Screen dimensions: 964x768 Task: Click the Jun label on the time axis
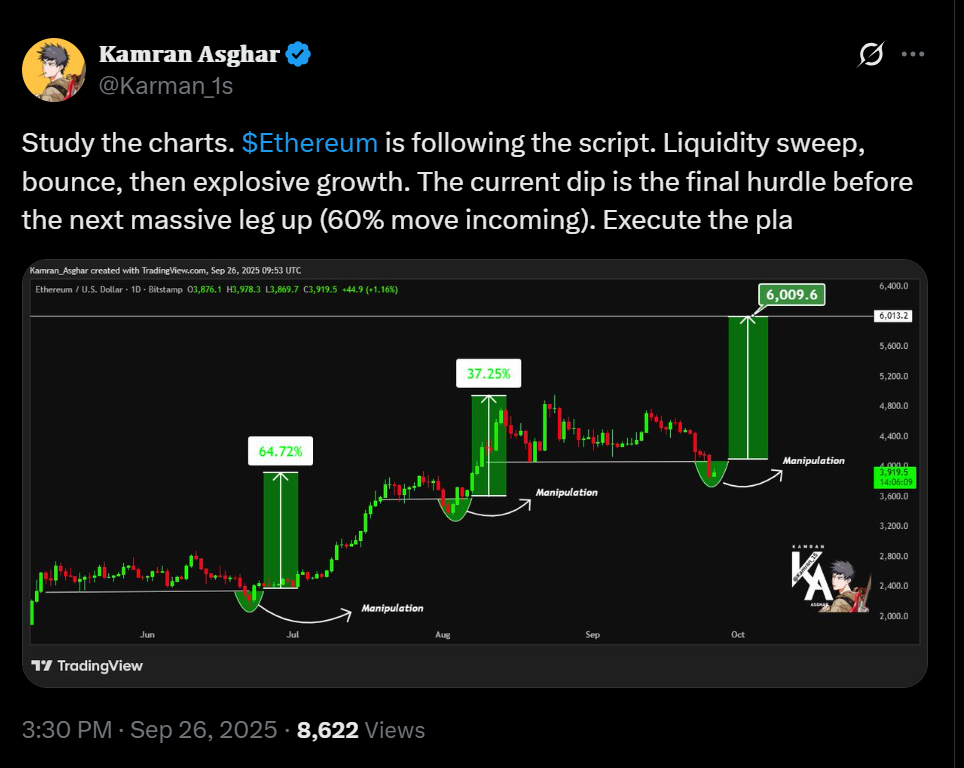(x=148, y=635)
